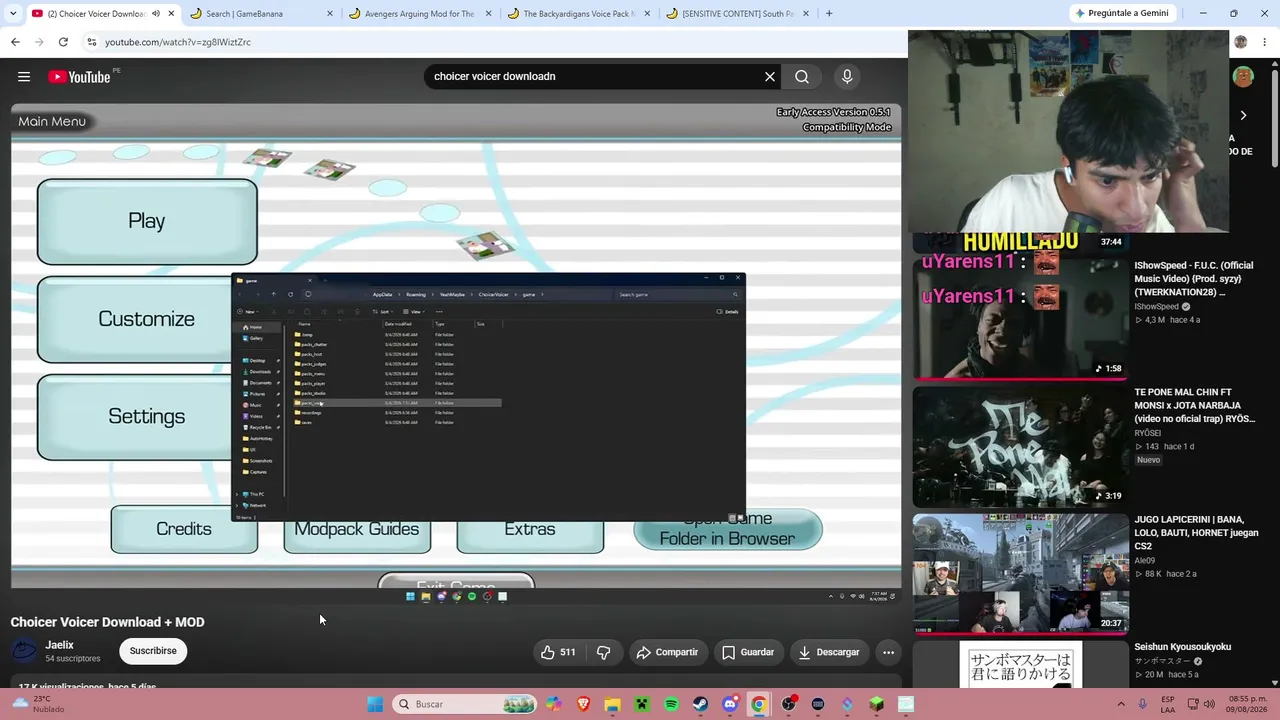Save video with the Guardar button
The width and height of the screenshot is (1280, 720).
point(748,652)
